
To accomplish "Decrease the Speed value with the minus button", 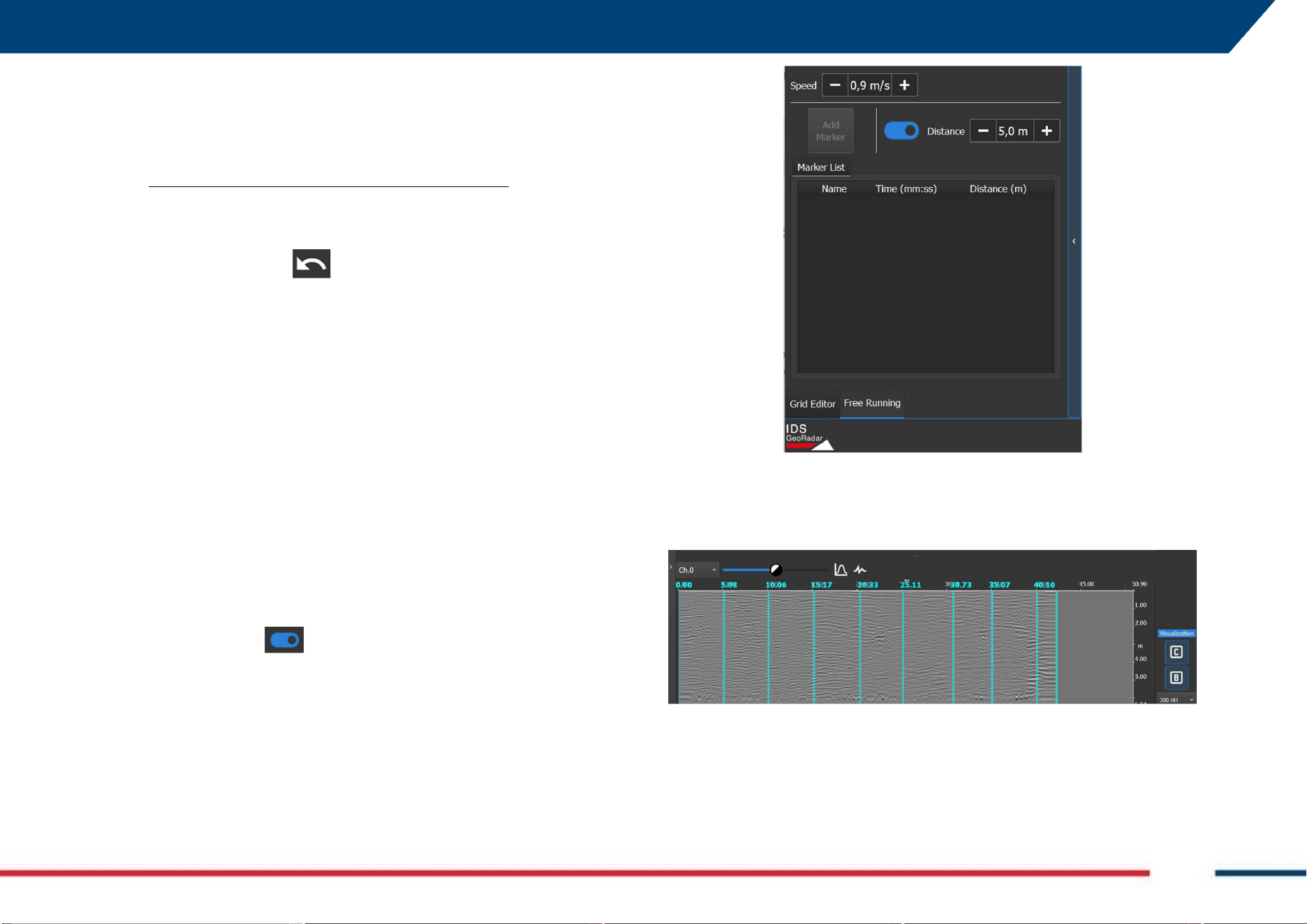I will pos(835,85).
